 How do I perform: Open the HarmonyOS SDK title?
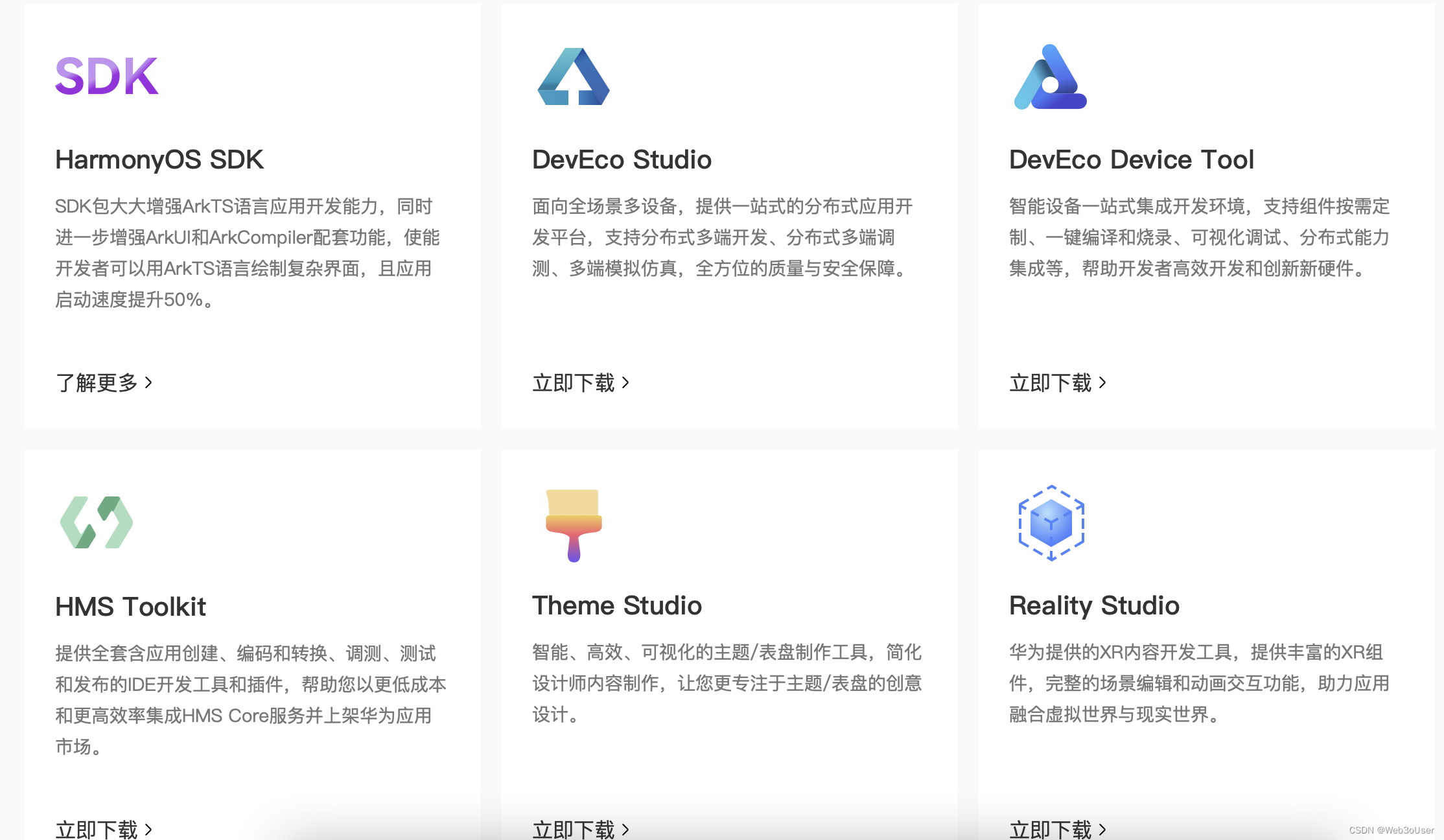[159, 159]
